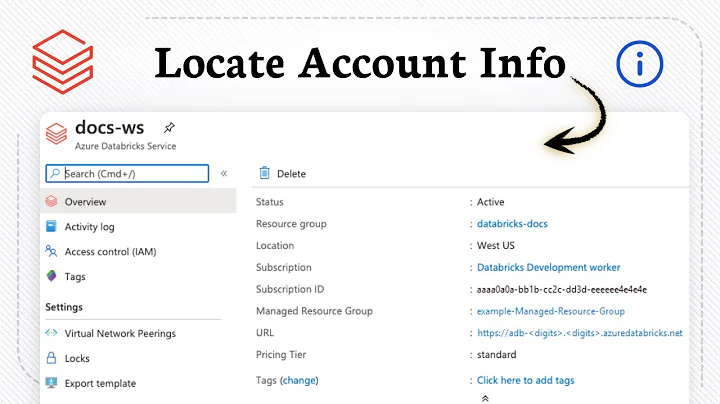Open the adb azuredatabricks.net URL link
This screenshot has height=404, width=720.
pos(580,333)
